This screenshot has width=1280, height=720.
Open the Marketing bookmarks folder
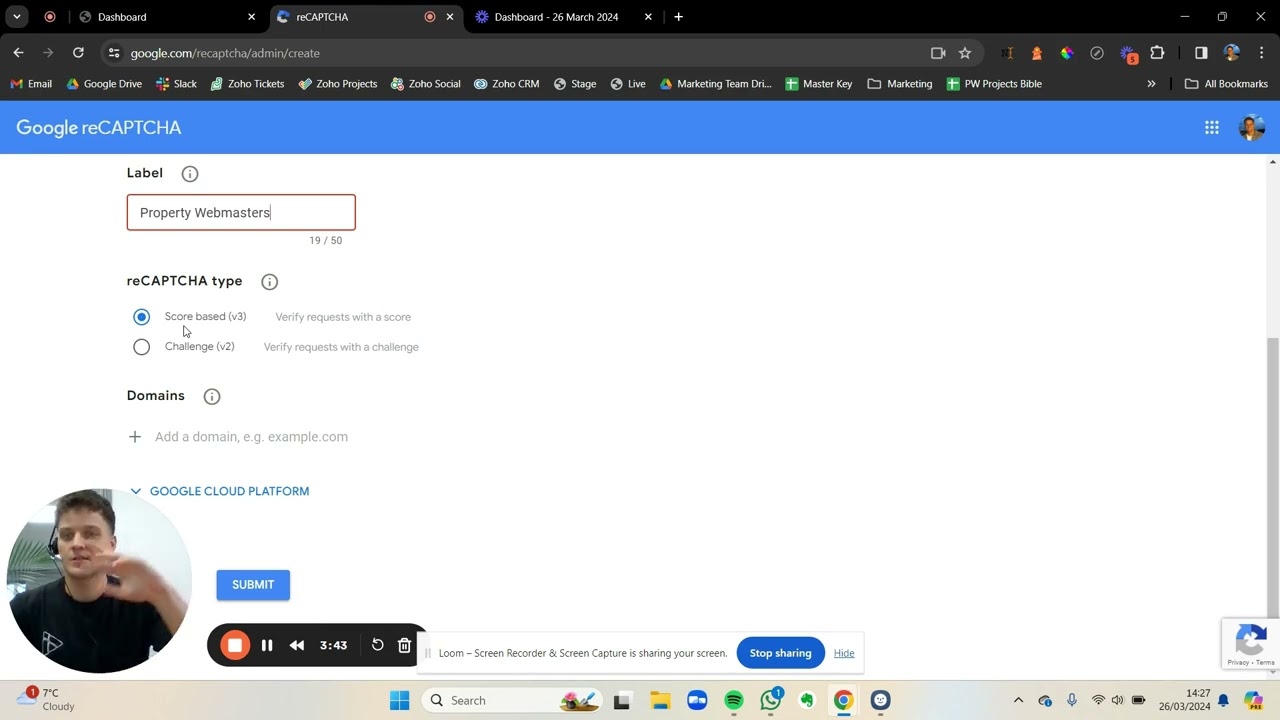899,84
